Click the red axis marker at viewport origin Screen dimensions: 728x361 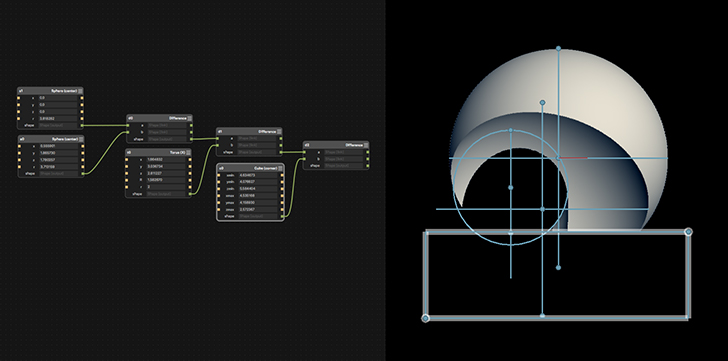[x=573, y=158]
